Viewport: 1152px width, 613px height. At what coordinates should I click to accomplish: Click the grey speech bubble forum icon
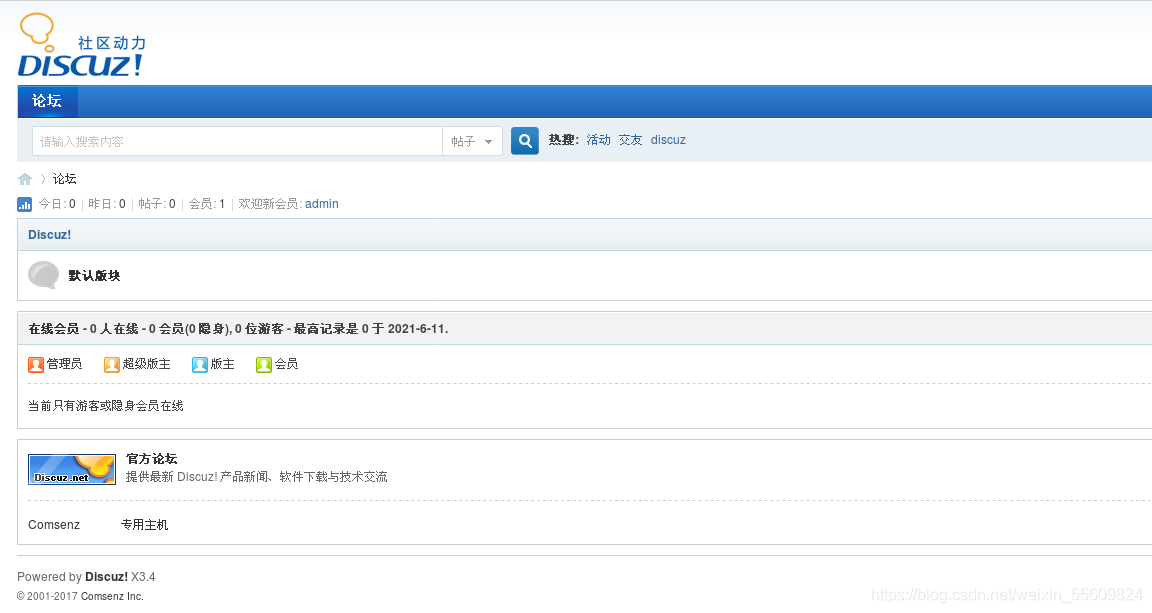point(43,275)
